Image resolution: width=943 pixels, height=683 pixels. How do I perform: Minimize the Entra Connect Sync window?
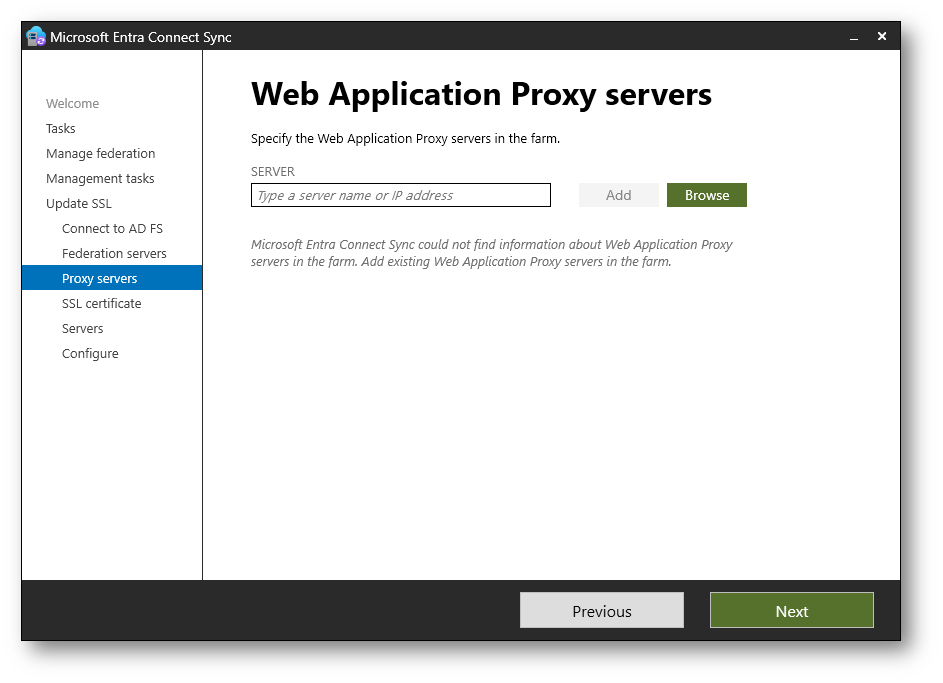pyautogui.click(x=854, y=37)
